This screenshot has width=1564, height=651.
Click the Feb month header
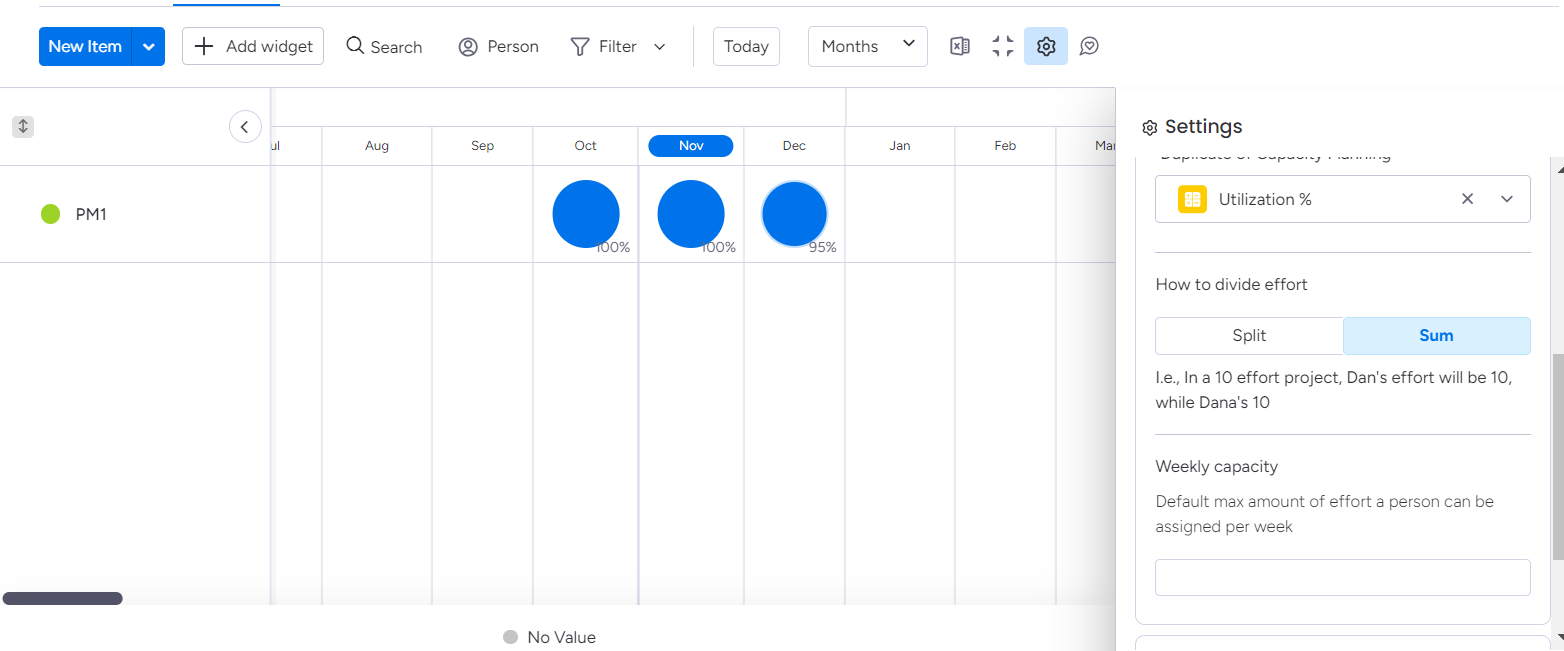pyautogui.click(x=1005, y=146)
